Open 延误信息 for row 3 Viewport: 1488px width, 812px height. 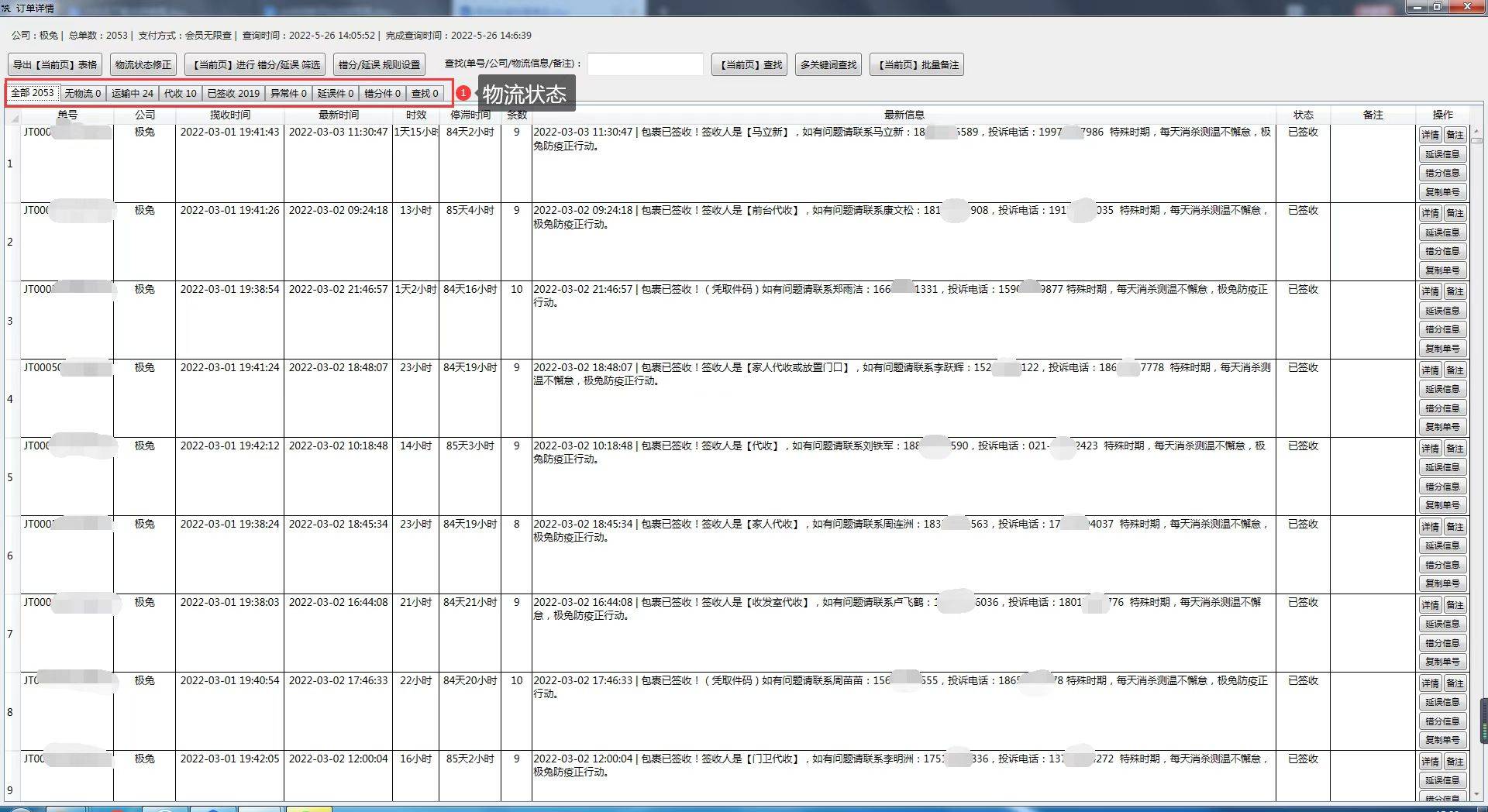pos(1442,311)
